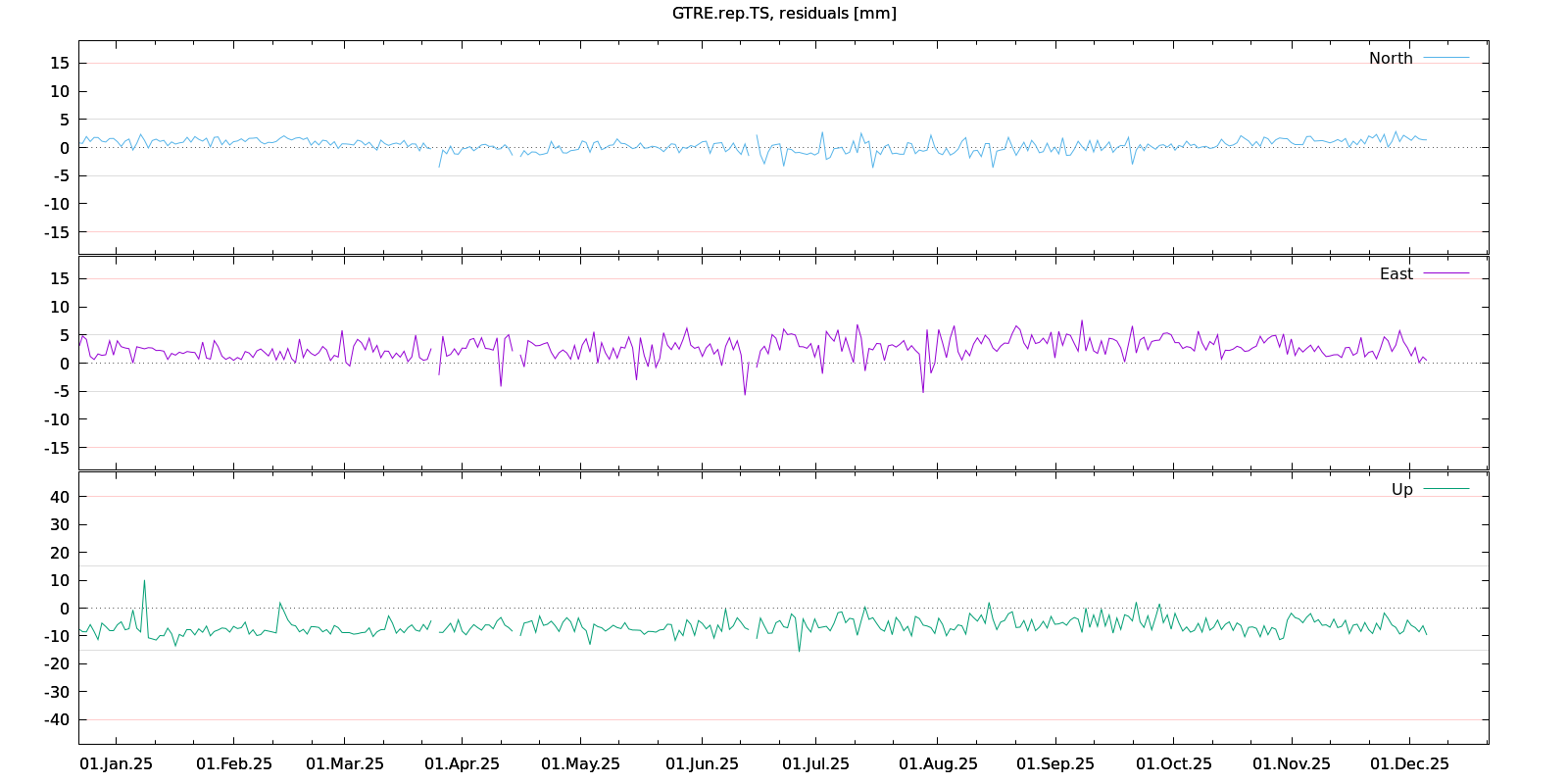The width and height of the screenshot is (1568, 784).
Task: Click the blue North legend line sample
Action: [1445, 58]
